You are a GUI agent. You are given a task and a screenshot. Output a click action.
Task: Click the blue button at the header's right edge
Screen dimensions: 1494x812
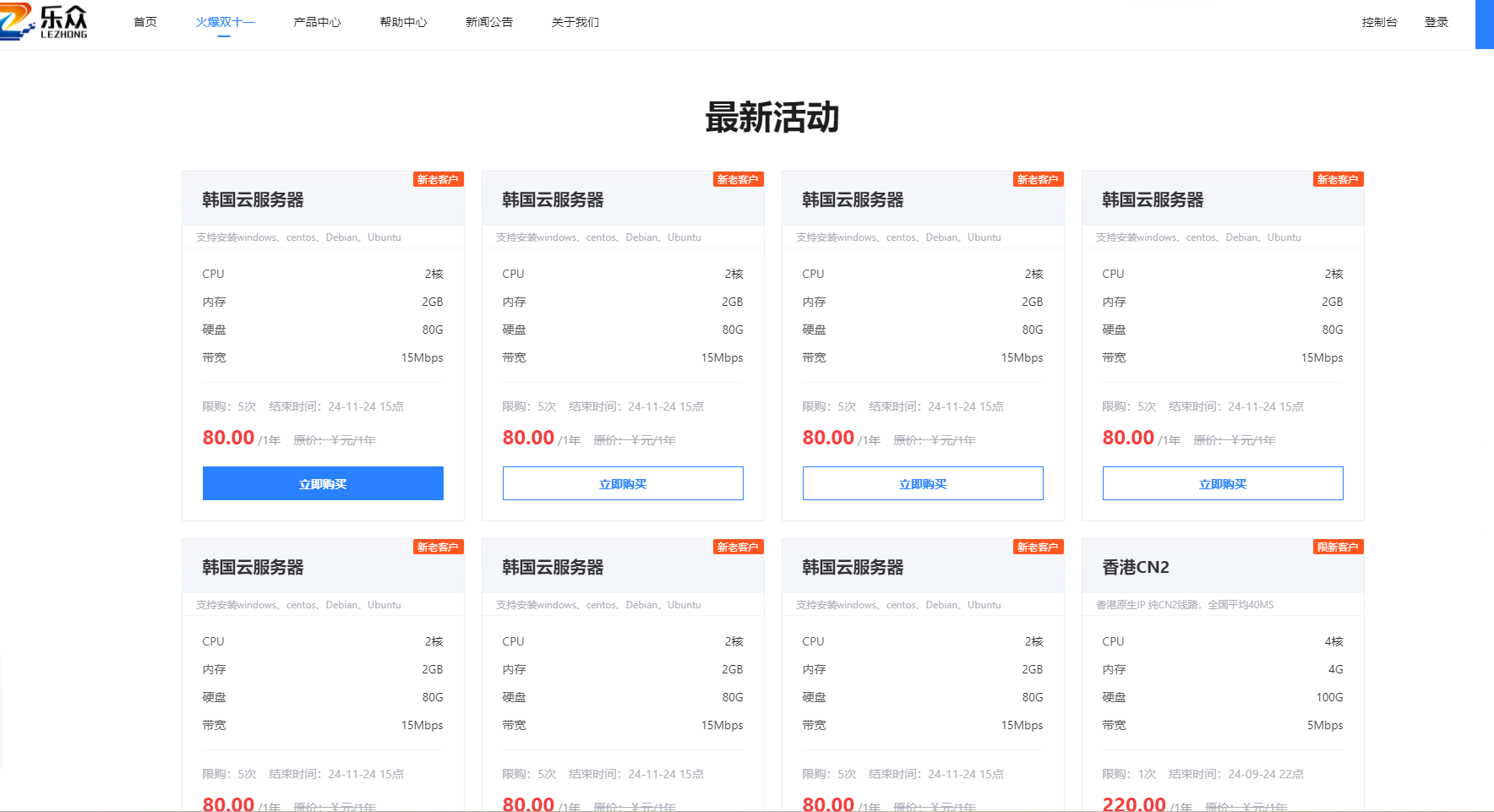[1484, 24]
